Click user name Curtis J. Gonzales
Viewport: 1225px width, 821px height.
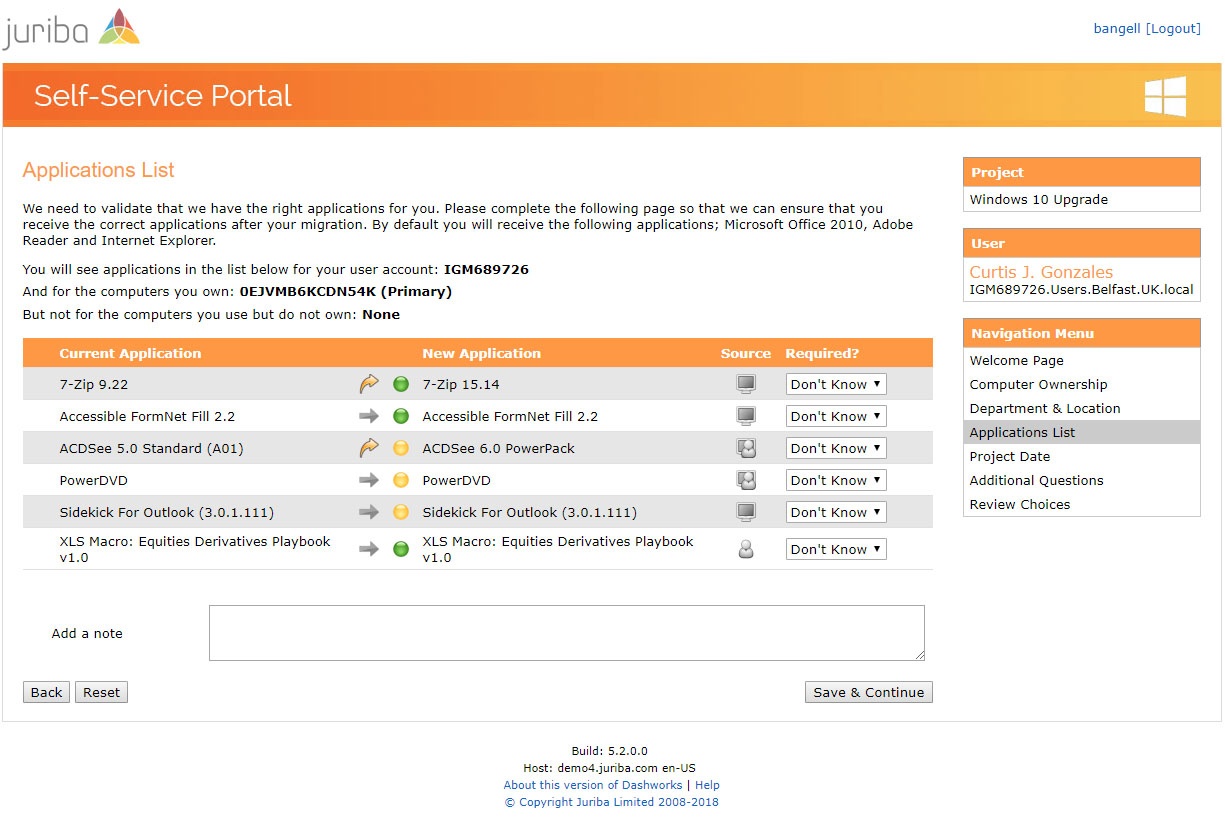pyautogui.click(x=1041, y=272)
